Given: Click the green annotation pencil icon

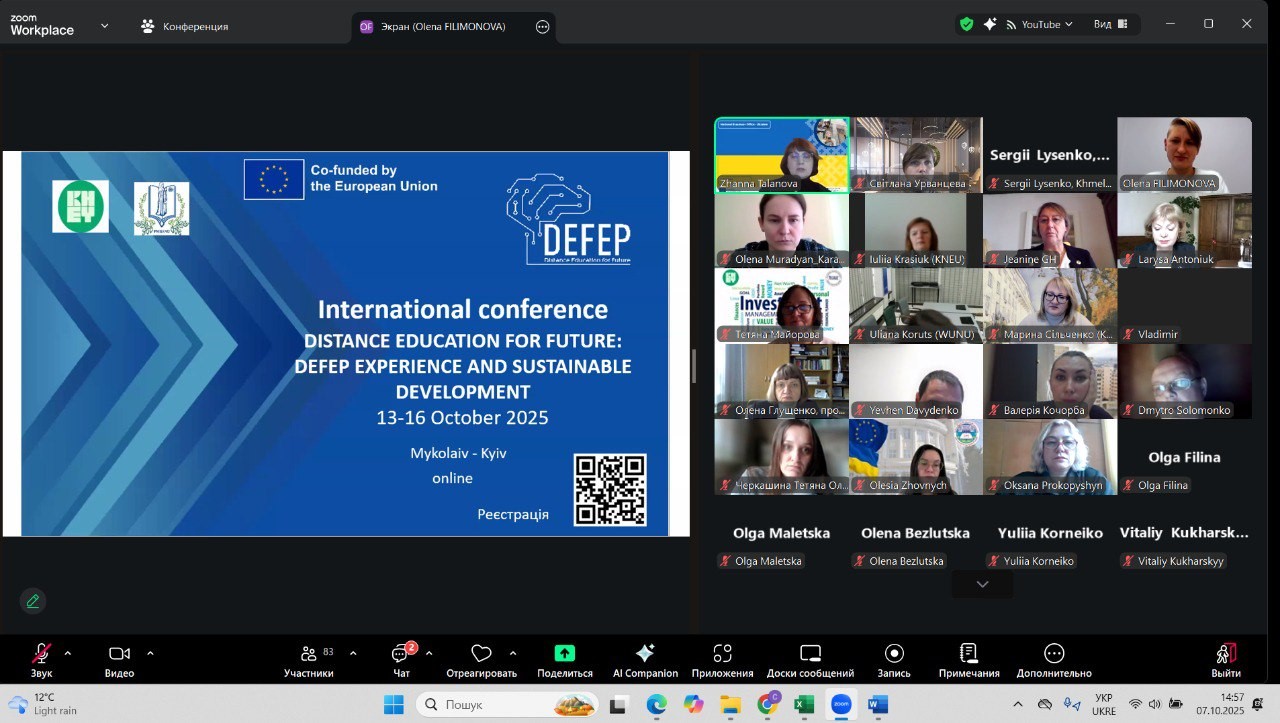Looking at the screenshot, I should (33, 601).
